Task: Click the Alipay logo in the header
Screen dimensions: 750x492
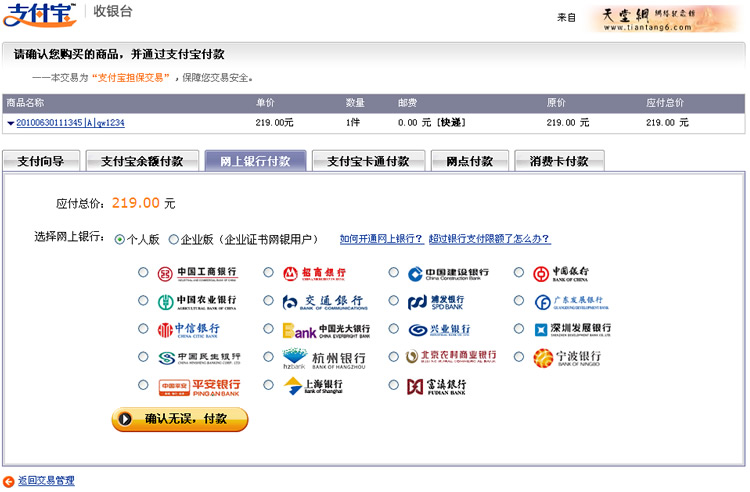Action: coord(40,14)
